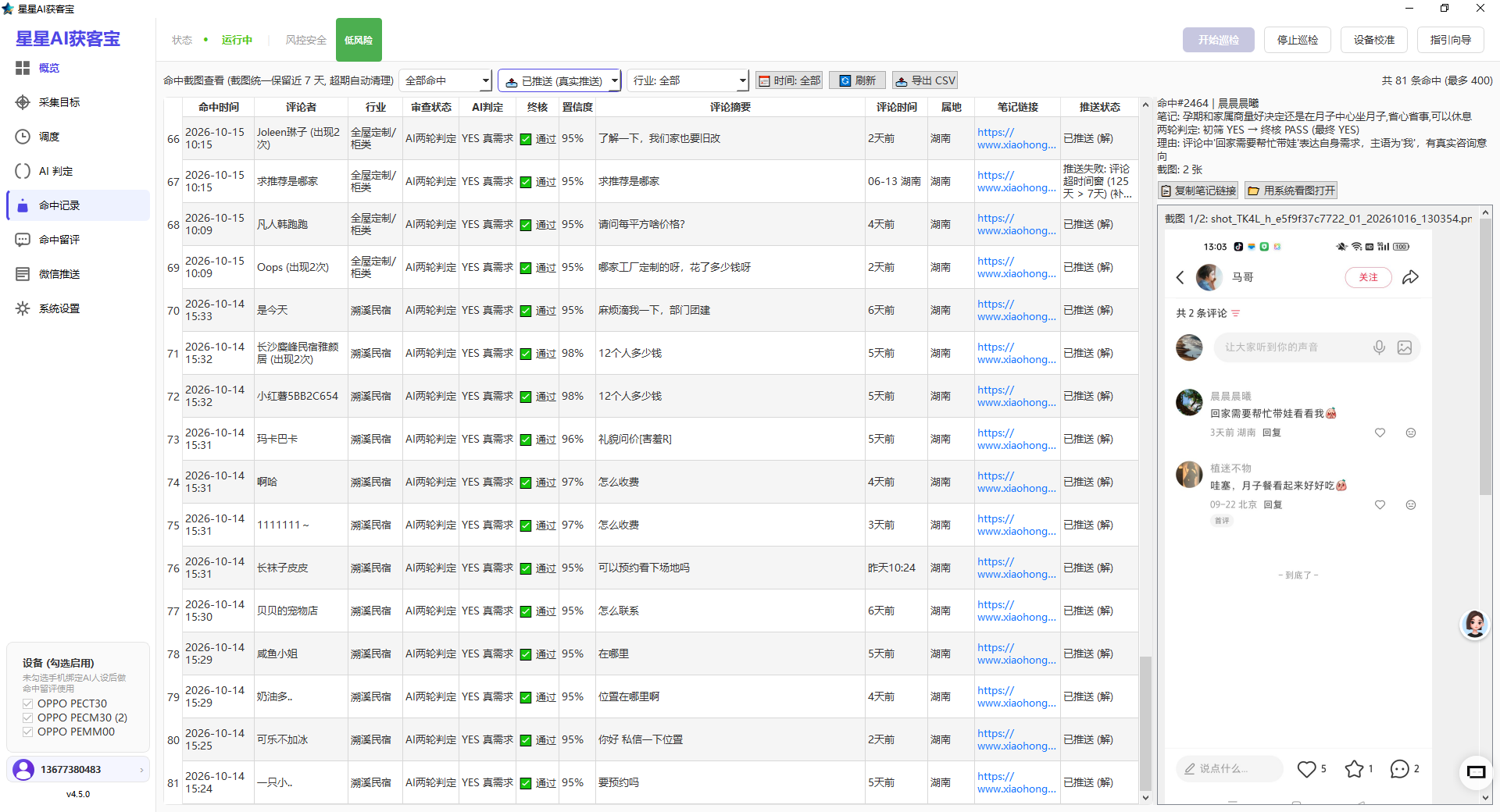Click the AI 判定 sidebar icon
Screen dimensions: 1500x812
pyautogui.click(x=23, y=171)
